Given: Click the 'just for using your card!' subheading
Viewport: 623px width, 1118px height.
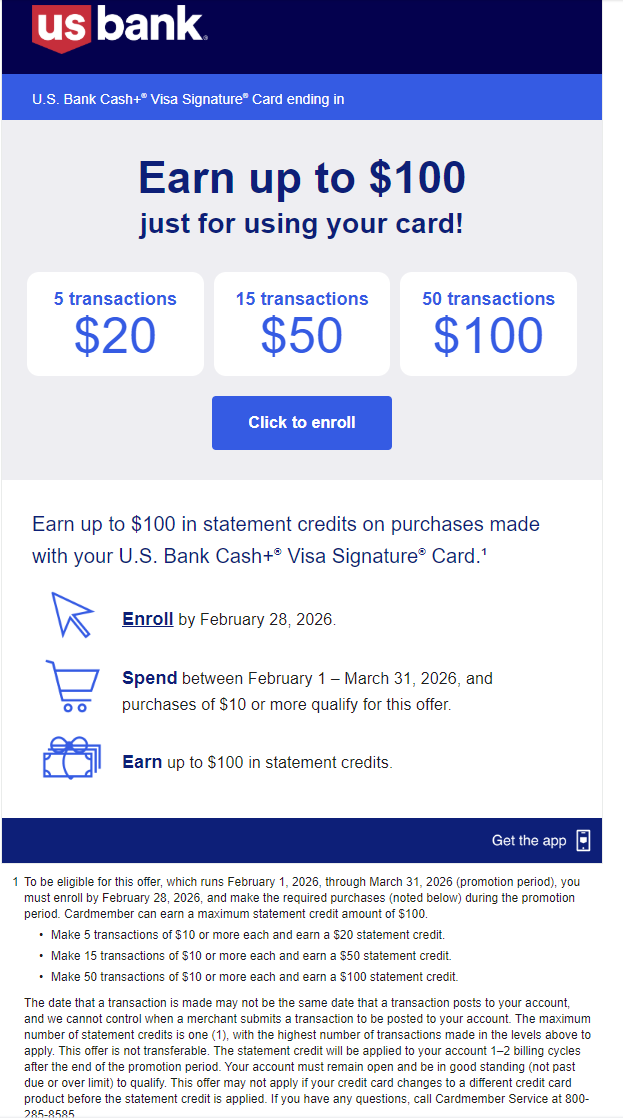Looking at the screenshot, I should point(302,223).
